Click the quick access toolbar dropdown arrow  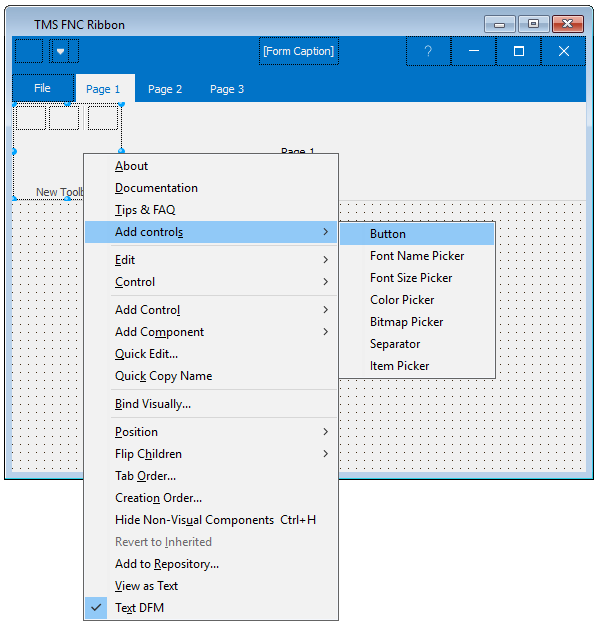60,51
